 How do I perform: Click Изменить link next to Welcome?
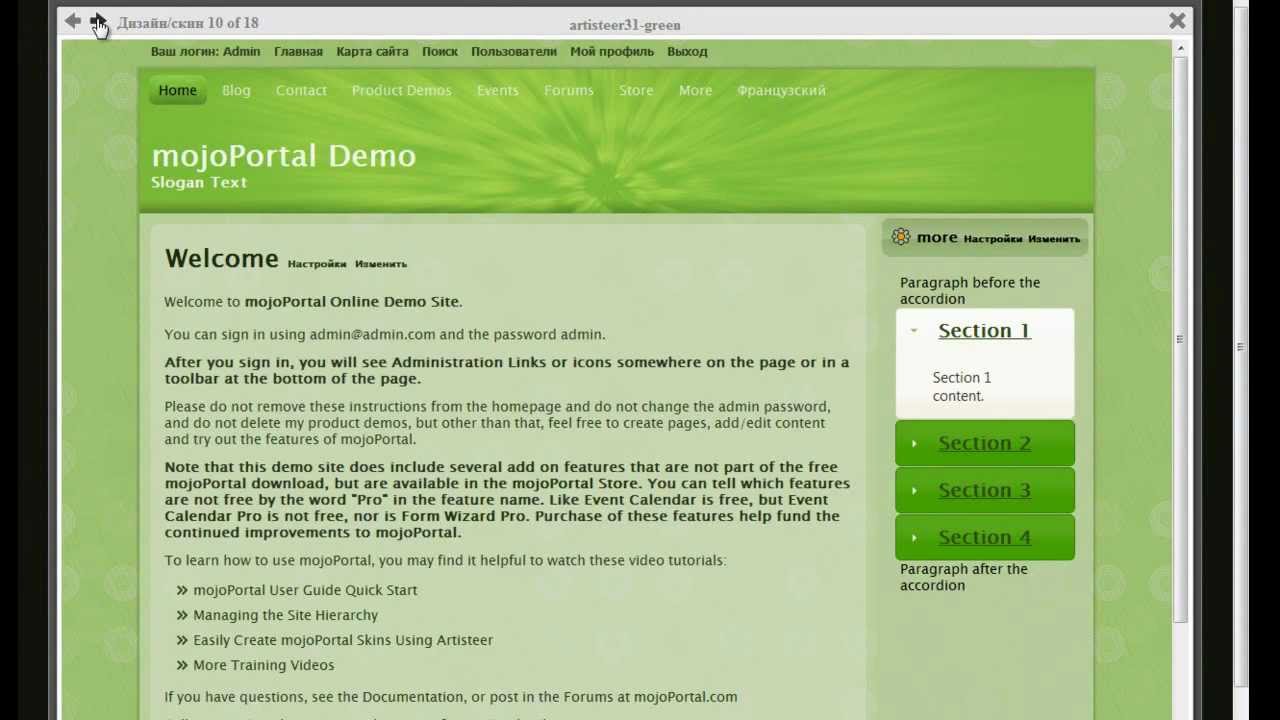tap(381, 264)
